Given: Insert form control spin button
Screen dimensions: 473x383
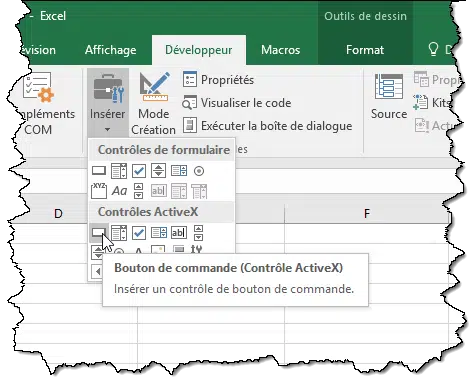Looking at the screenshot, I should 158,171.
